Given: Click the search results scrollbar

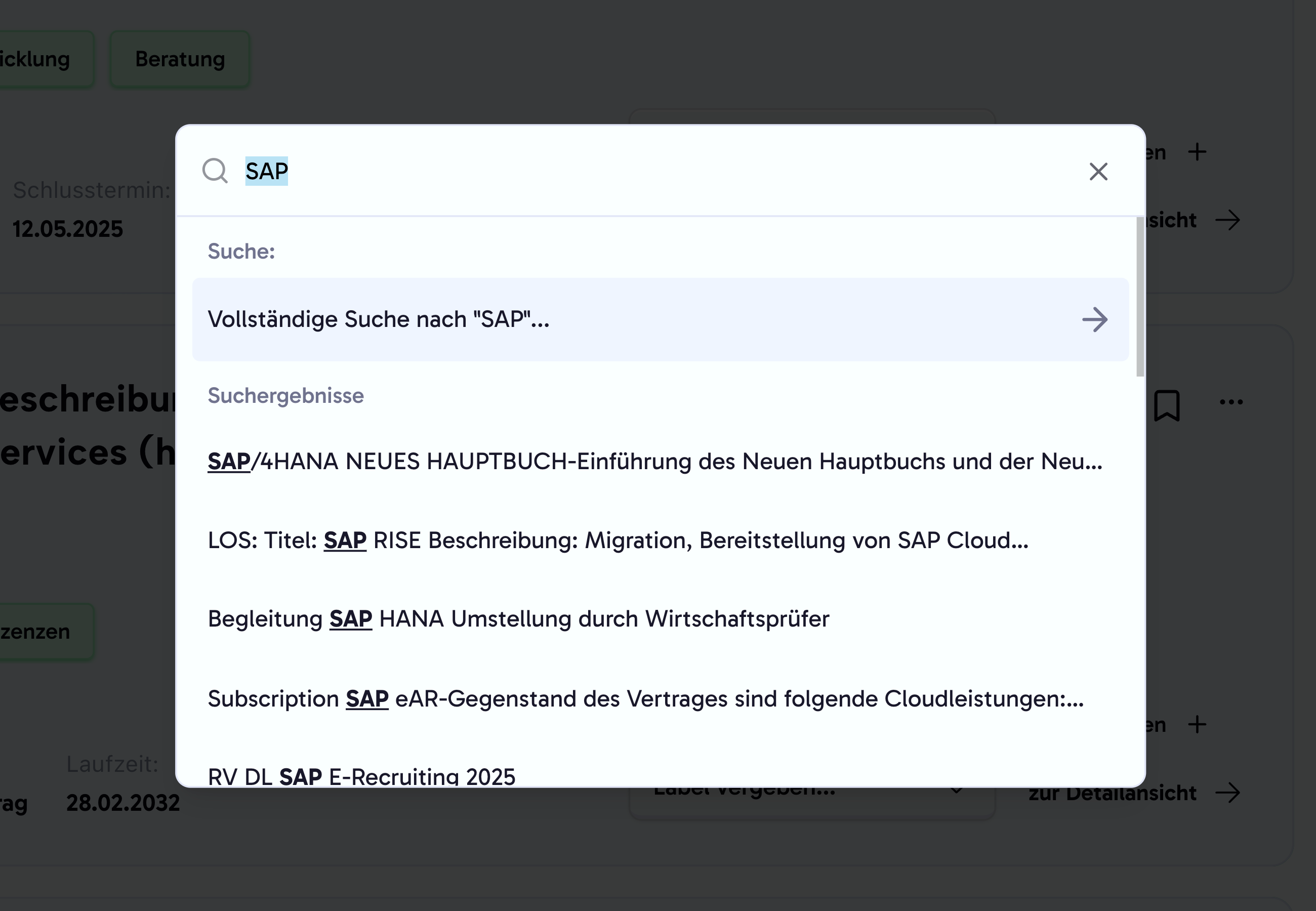Looking at the screenshot, I should 1140,296.
